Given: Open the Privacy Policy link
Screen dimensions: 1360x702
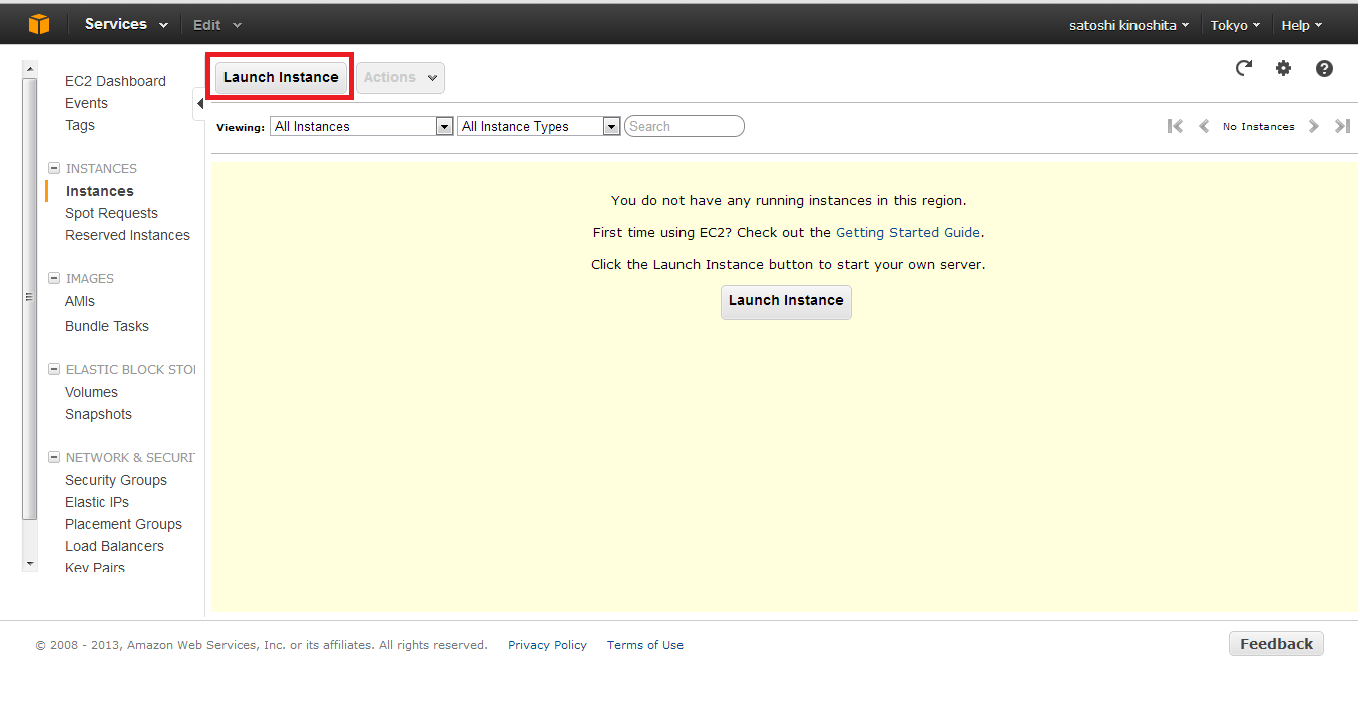Looking at the screenshot, I should (x=547, y=645).
